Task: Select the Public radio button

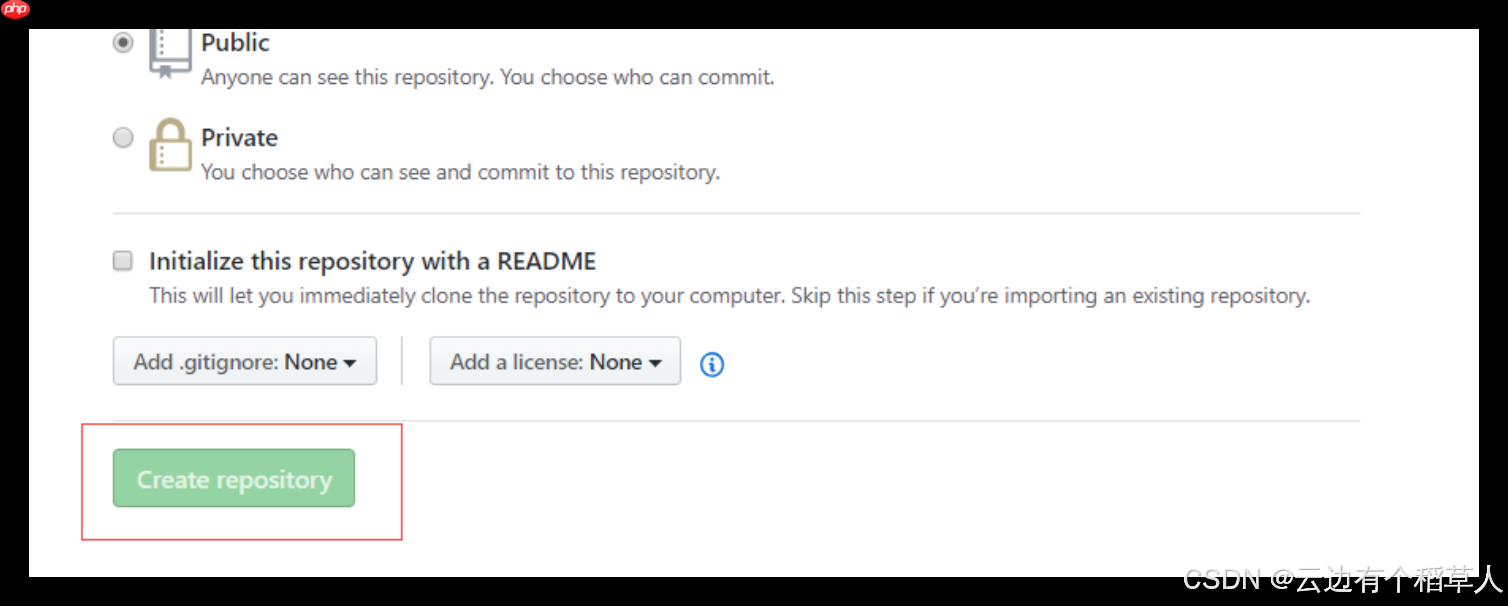Action: coord(123,43)
